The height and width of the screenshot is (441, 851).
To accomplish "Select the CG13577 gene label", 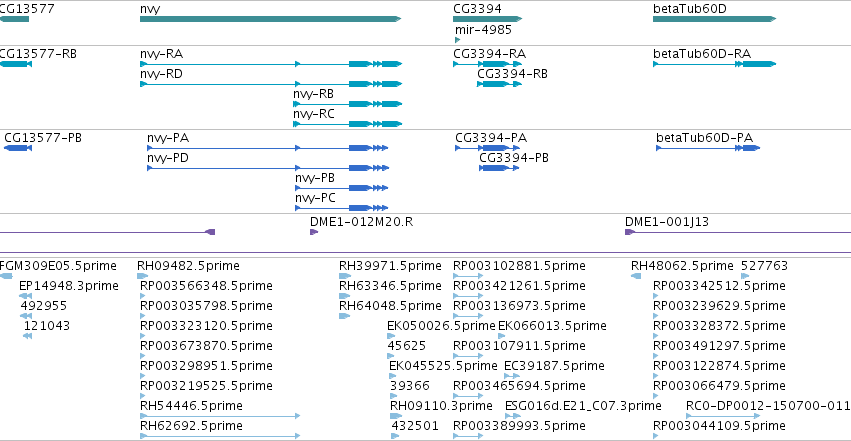I will [26, 9].
